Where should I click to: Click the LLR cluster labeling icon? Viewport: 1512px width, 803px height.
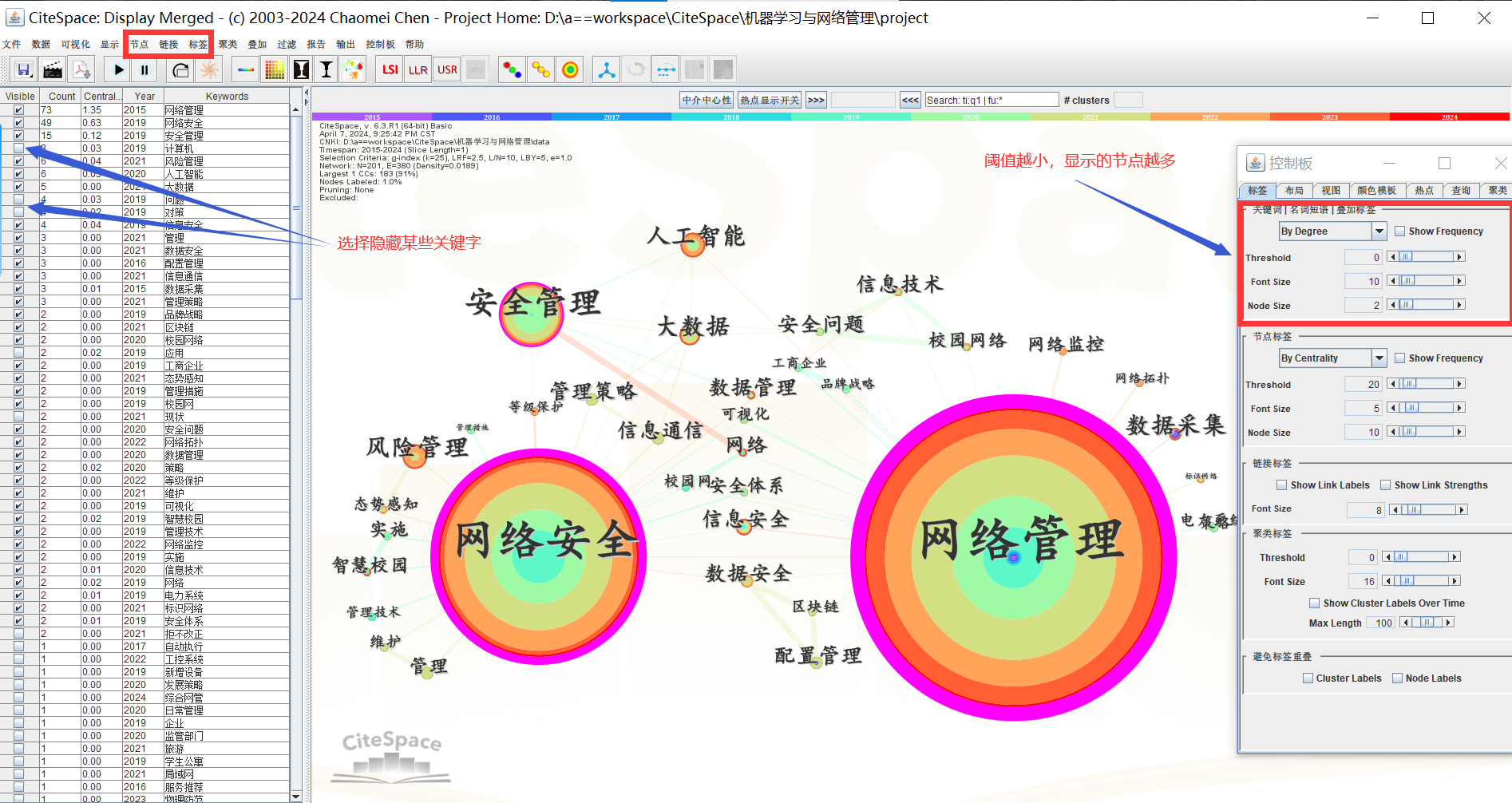pyautogui.click(x=418, y=70)
